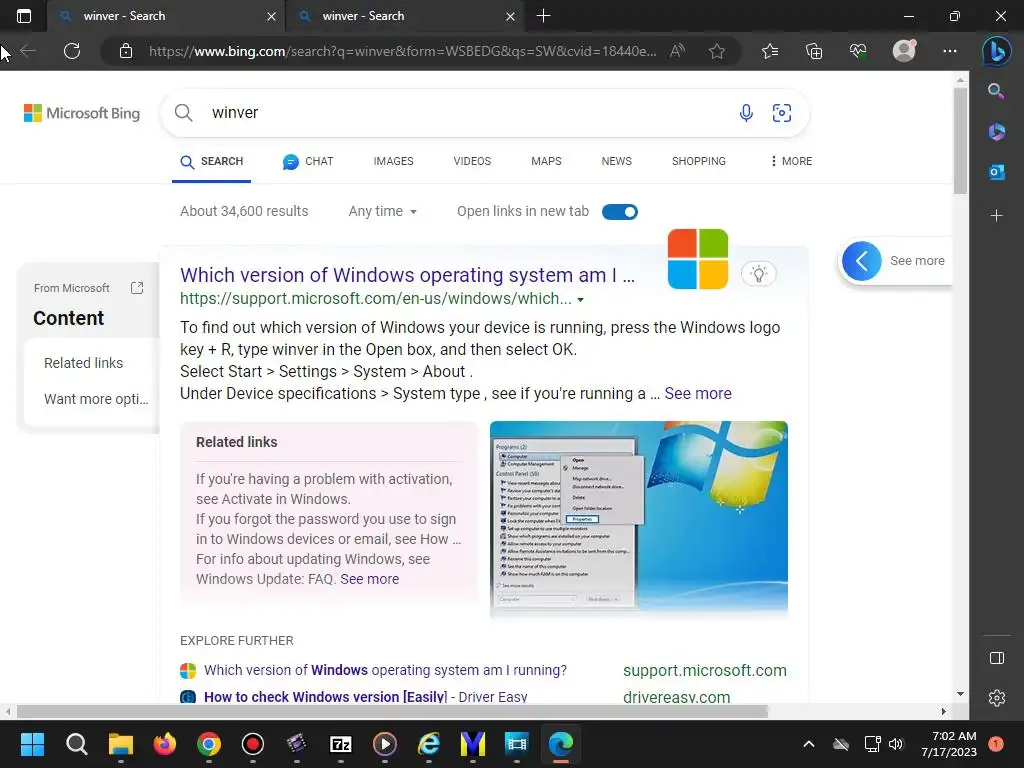This screenshot has height=768, width=1024.
Task: Open Settings and more ellipsis menu
Action: (x=950, y=51)
